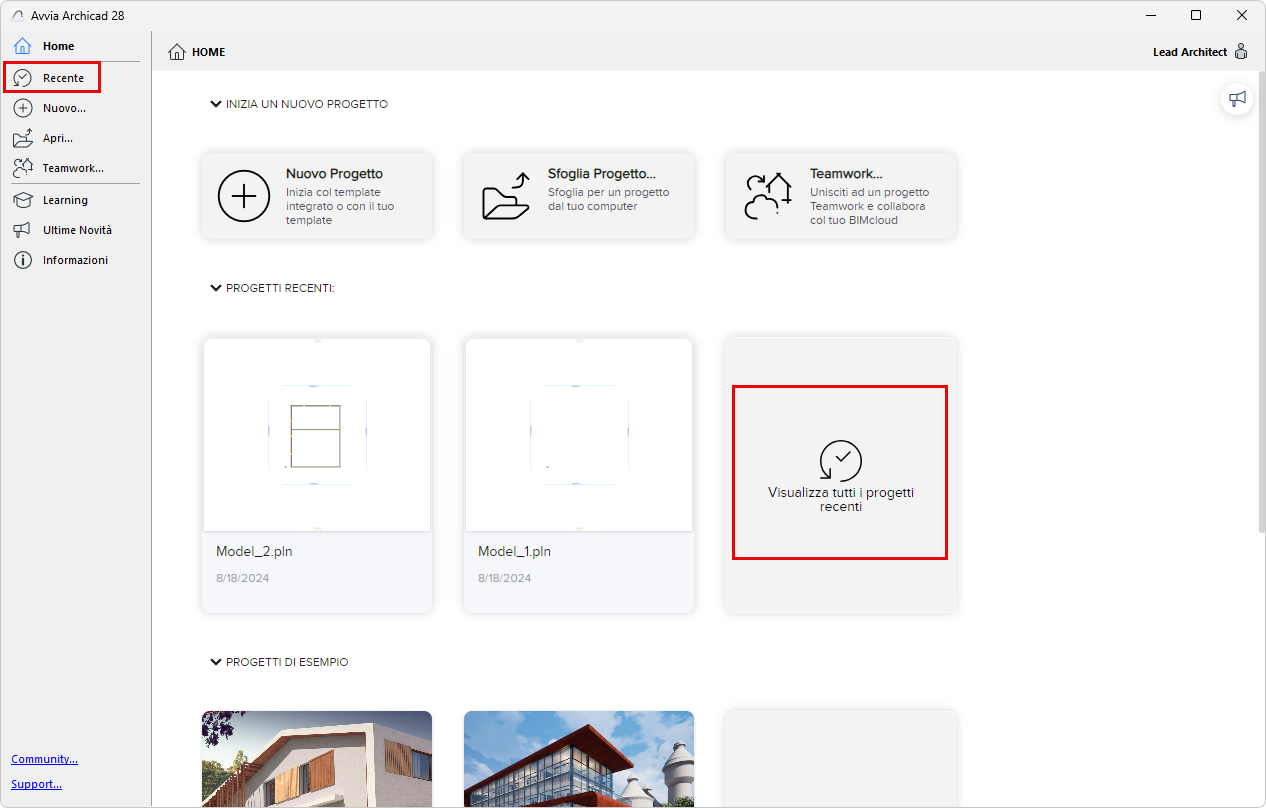Click the Nuovo Progetto card title
Screen dimensions: 1266x808
(x=334, y=174)
